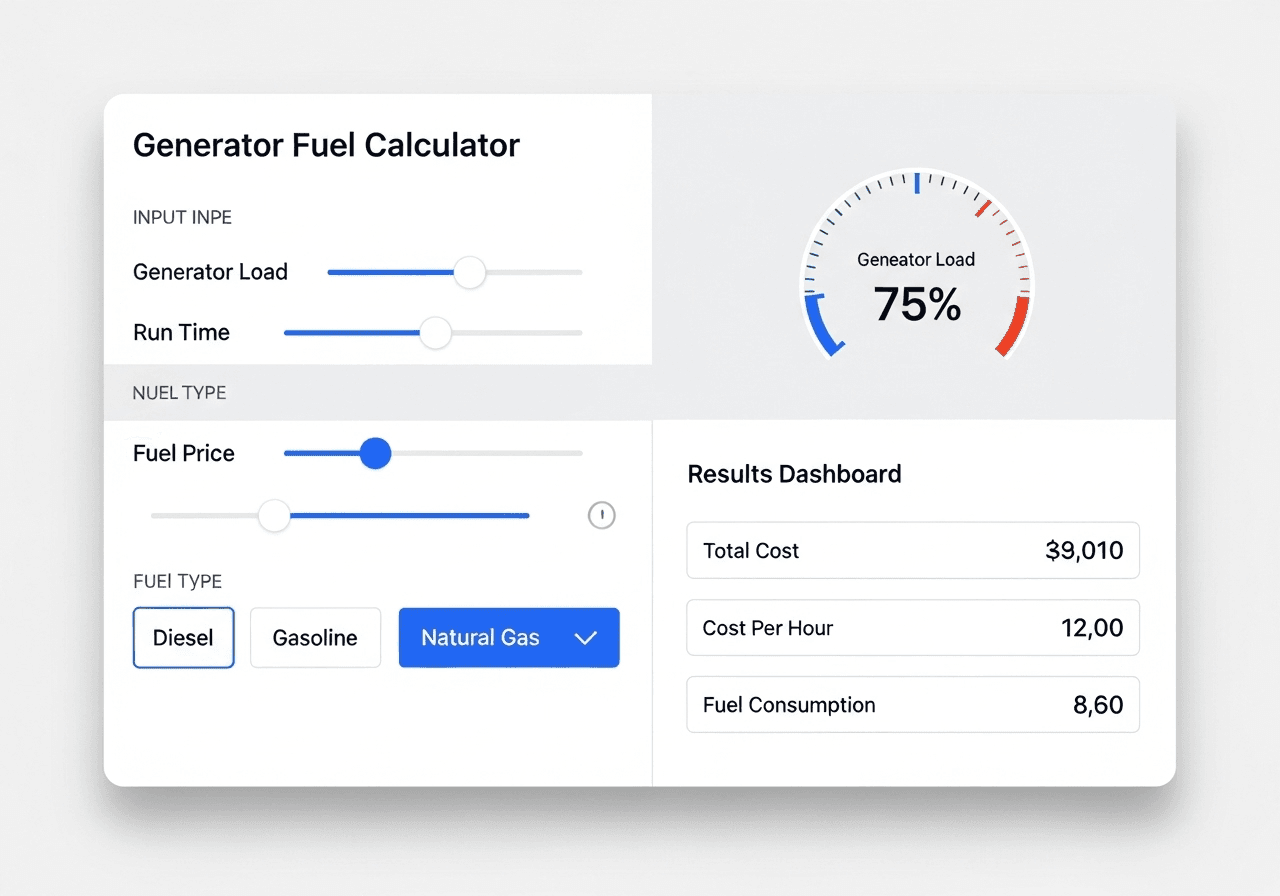Click the Run Time slider handle
1280x896 pixels.
click(x=434, y=332)
